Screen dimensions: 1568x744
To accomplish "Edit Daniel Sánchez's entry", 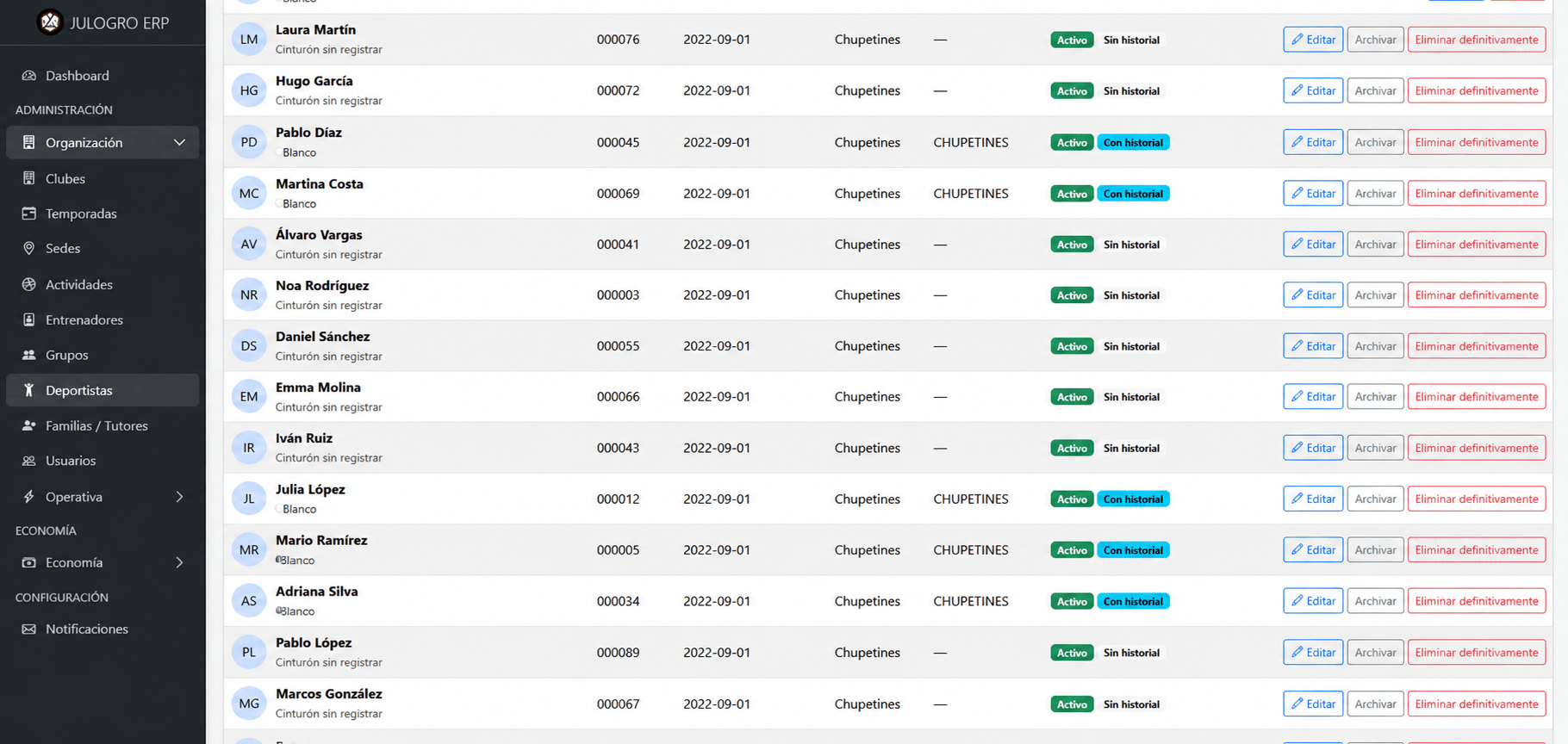I will (1313, 346).
